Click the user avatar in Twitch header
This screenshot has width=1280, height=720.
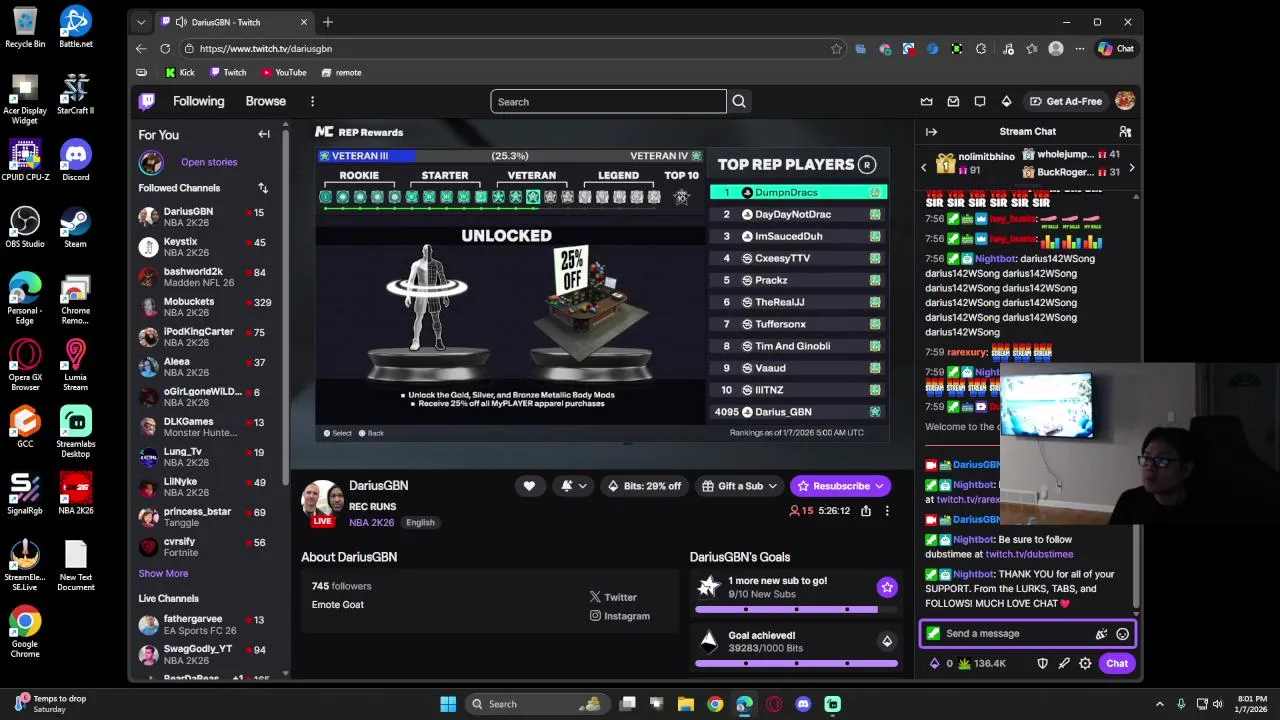[x=1125, y=101]
